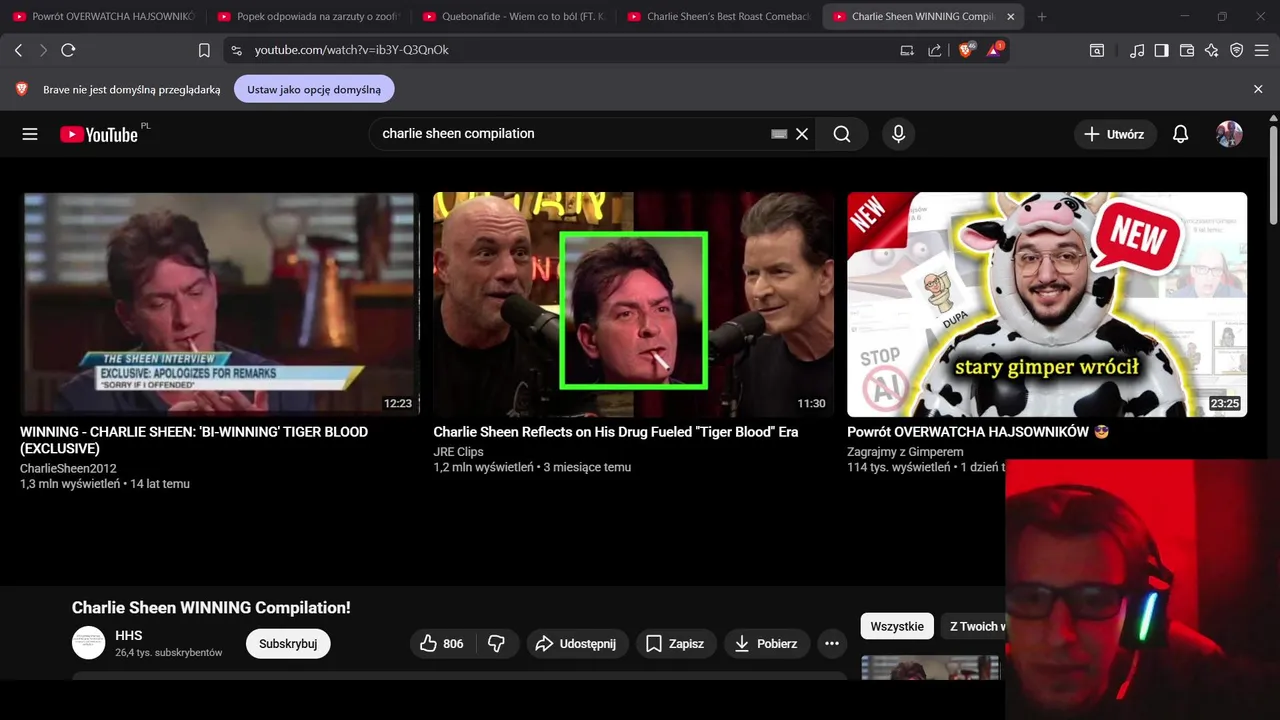Visit the JRE Clips channel
The image size is (1280, 720).
pyautogui.click(x=458, y=452)
